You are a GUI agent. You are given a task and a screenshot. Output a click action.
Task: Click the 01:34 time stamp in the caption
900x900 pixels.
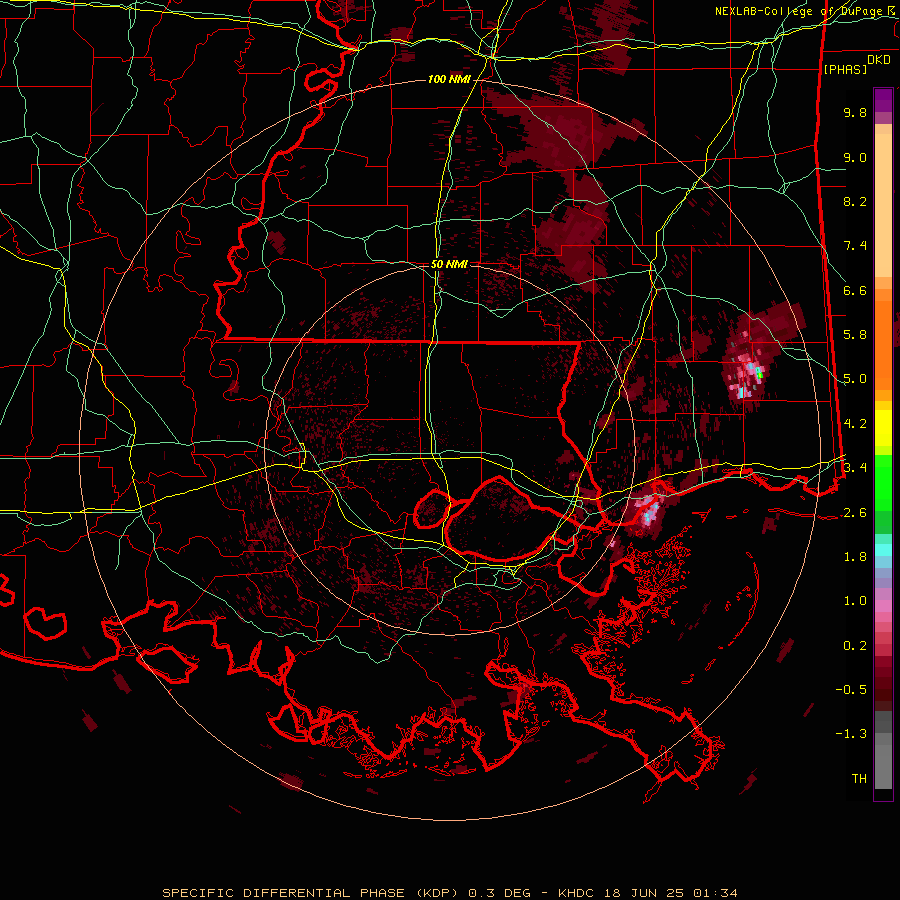[714, 893]
